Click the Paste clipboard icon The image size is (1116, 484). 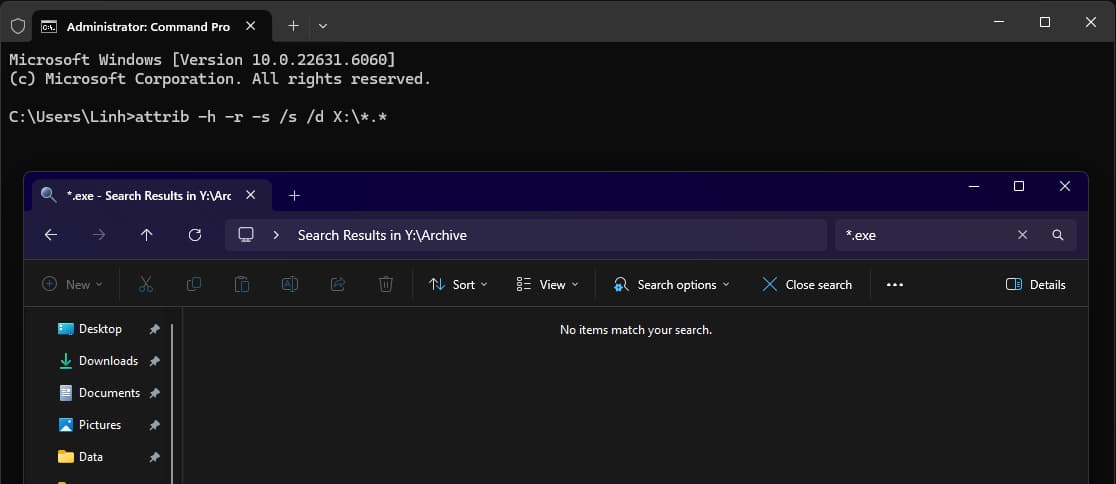pos(242,285)
